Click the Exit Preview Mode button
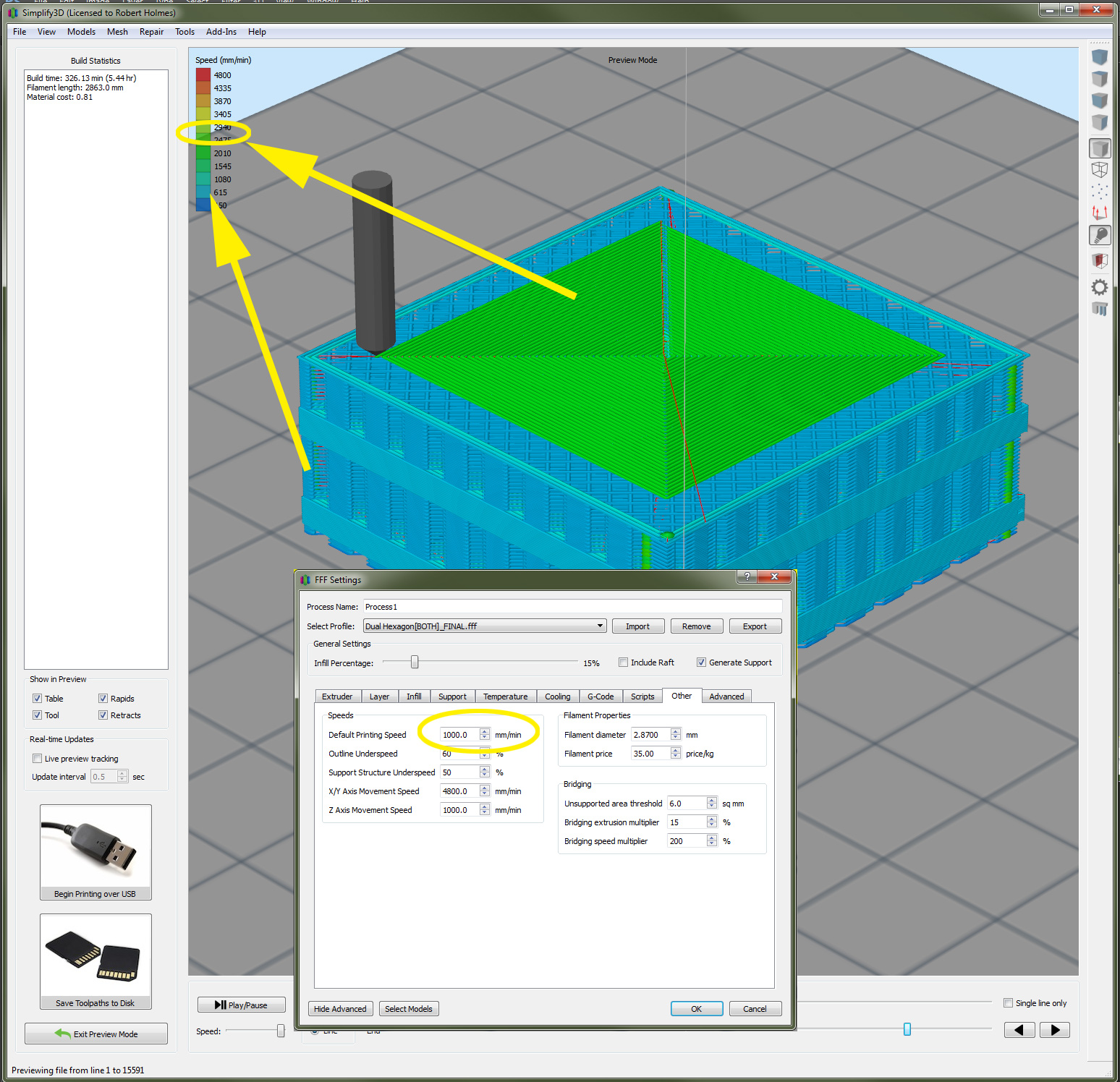The height and width of the screenshot is (1082, 1120). pyautogui.click(x=96, y=1034)
